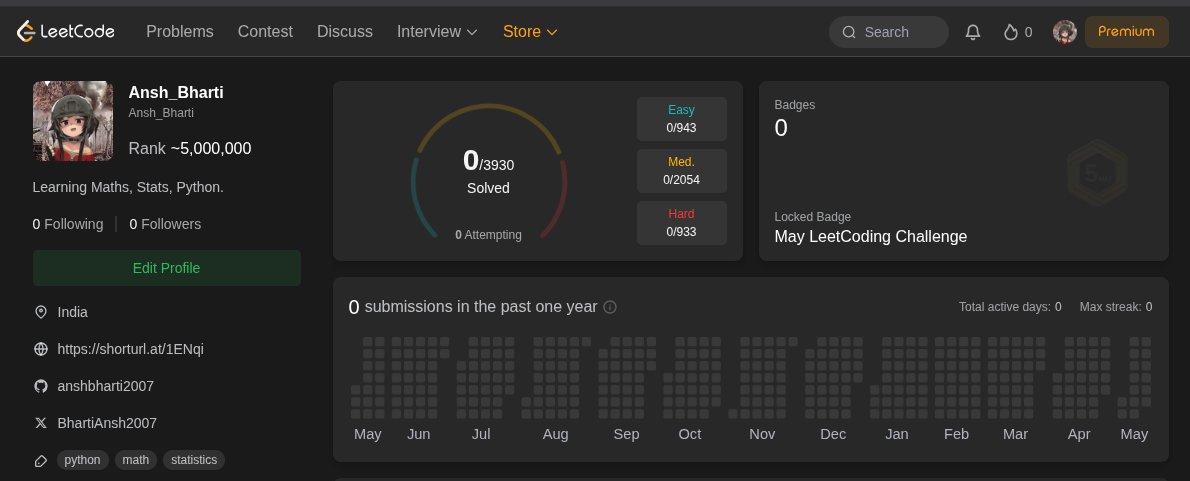Click the globe icon beside the shorturl website
The height and width of the screenshot is (481, 1190).
41,349
